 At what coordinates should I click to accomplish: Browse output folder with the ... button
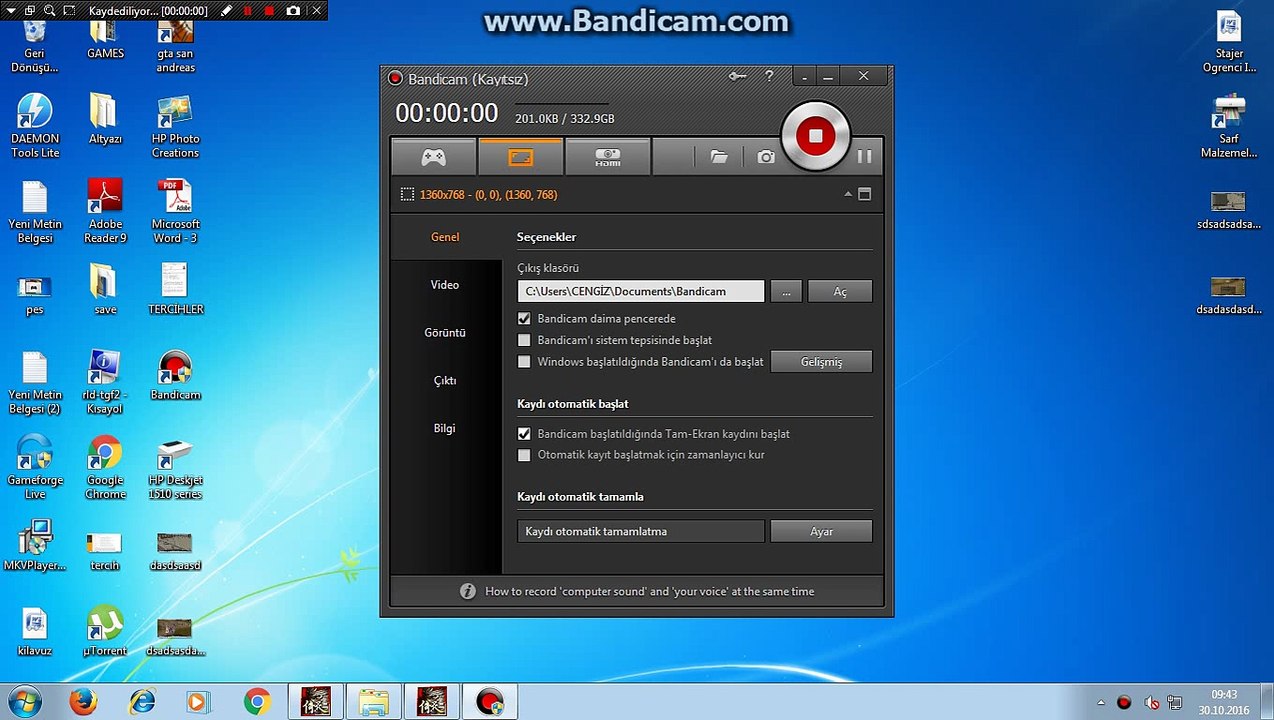tap(786, 291)
